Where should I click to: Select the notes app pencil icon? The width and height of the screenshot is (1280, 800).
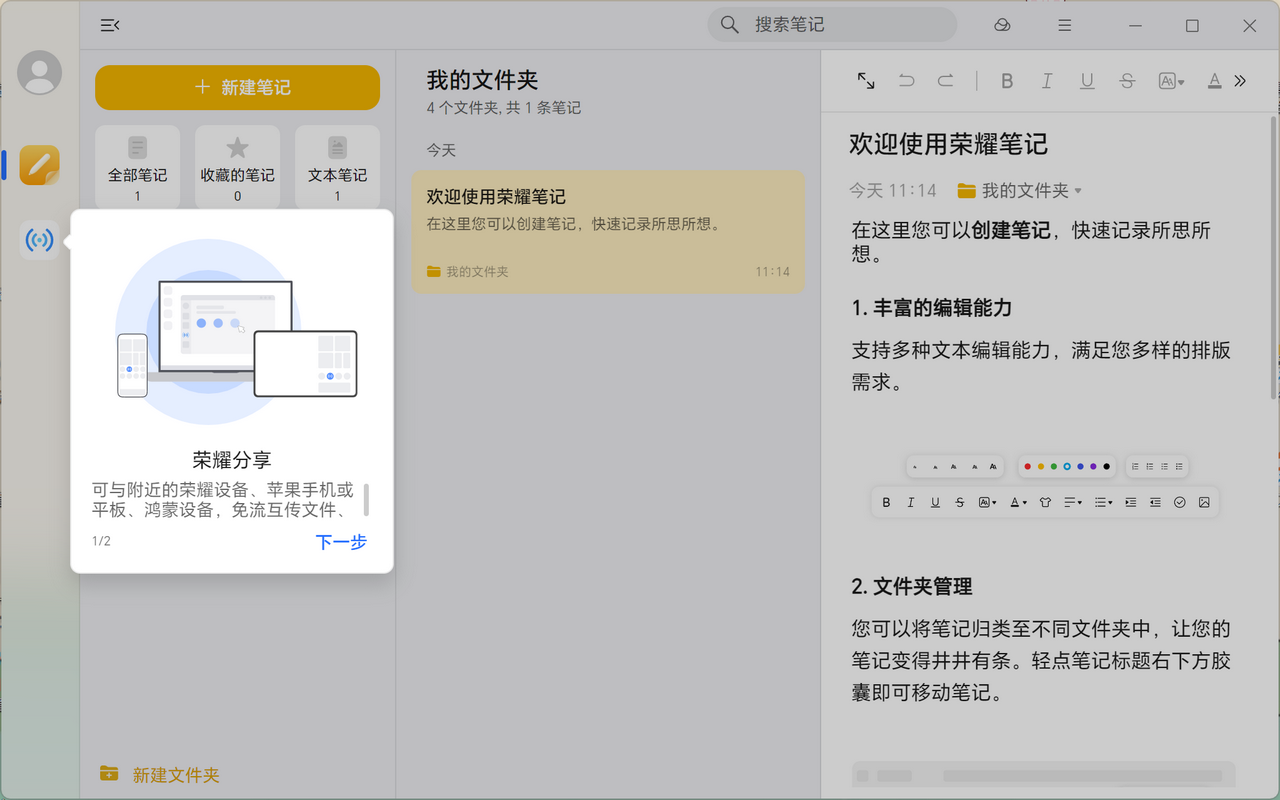tap(40, 165)
